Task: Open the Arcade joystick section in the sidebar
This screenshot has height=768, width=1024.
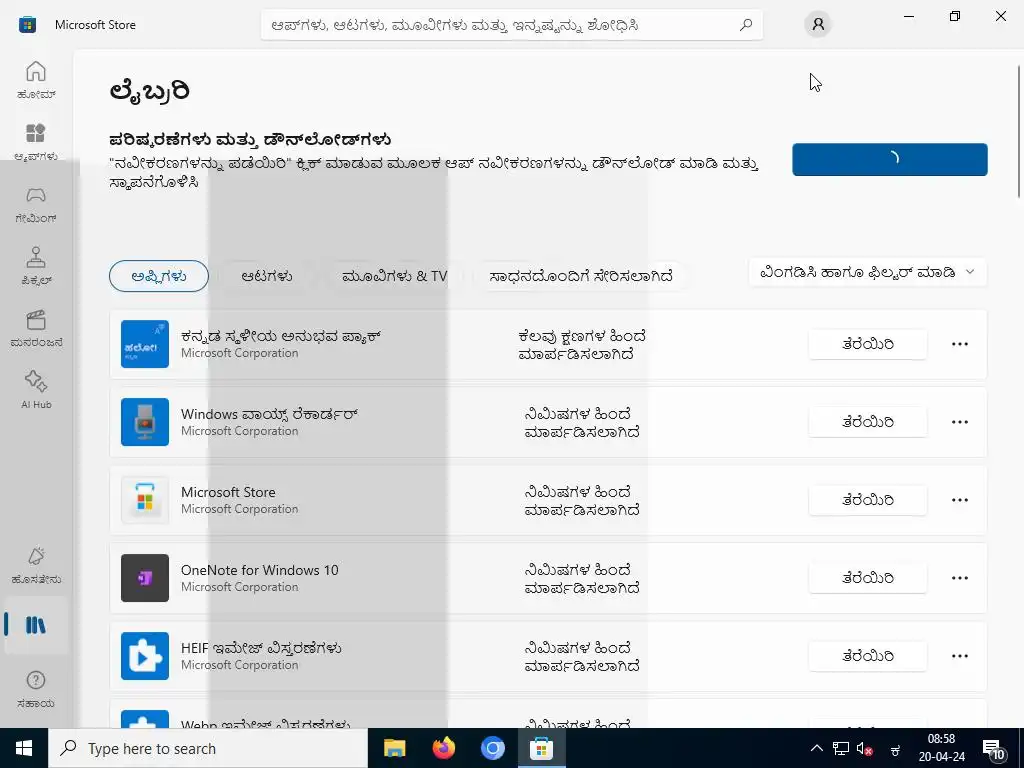Action: pos(36,266)
